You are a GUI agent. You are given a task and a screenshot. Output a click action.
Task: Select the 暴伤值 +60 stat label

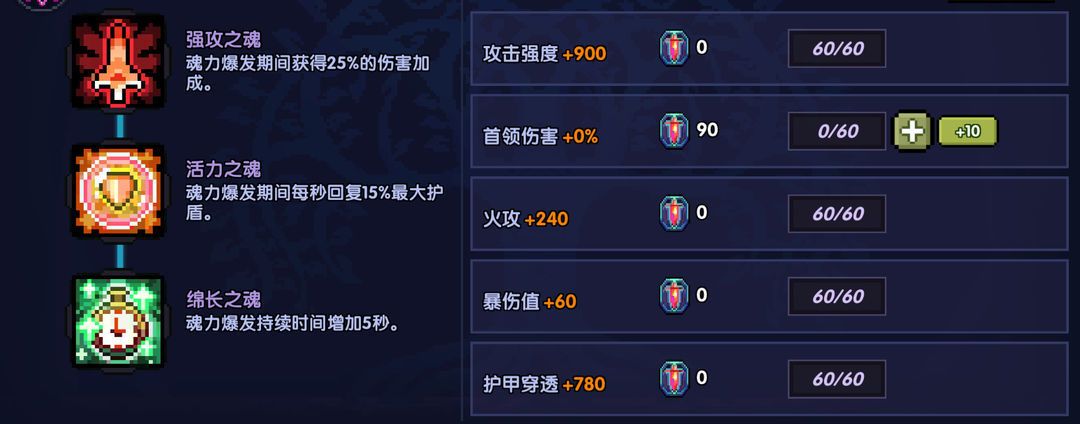pos(529,302)
